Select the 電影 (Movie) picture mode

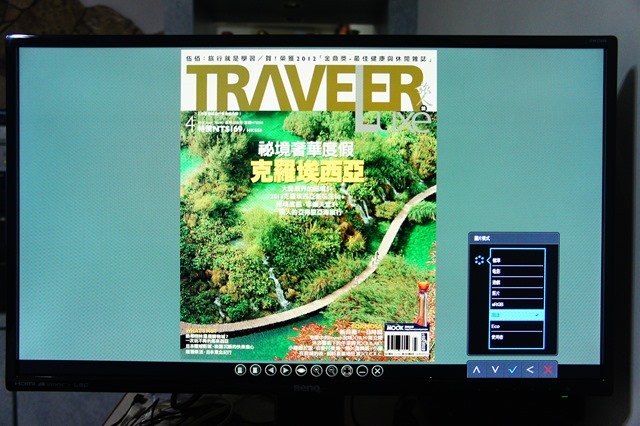pyautogui.click(x=517, y=271)
